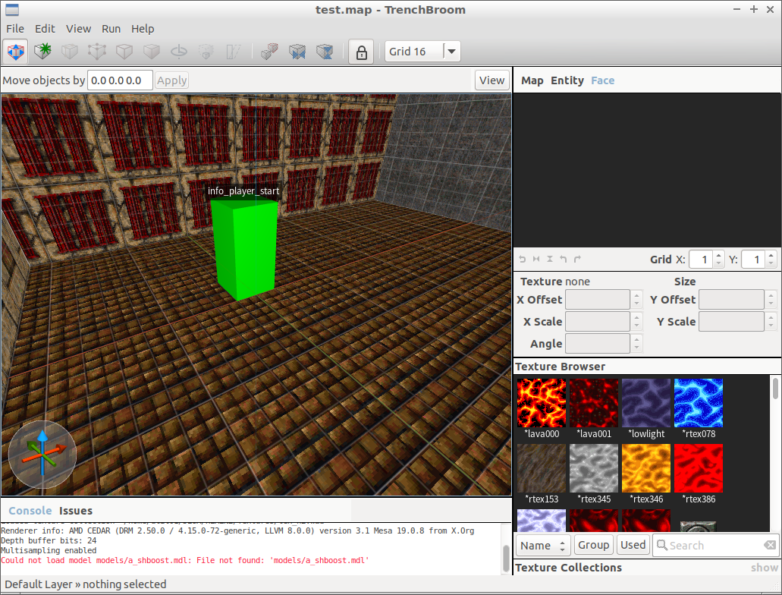Image resolution: width=782 pixels, height=595 pixels.
Task: Flip objects horizontally via toolbar icon
Action: click(x=297, y=51)
